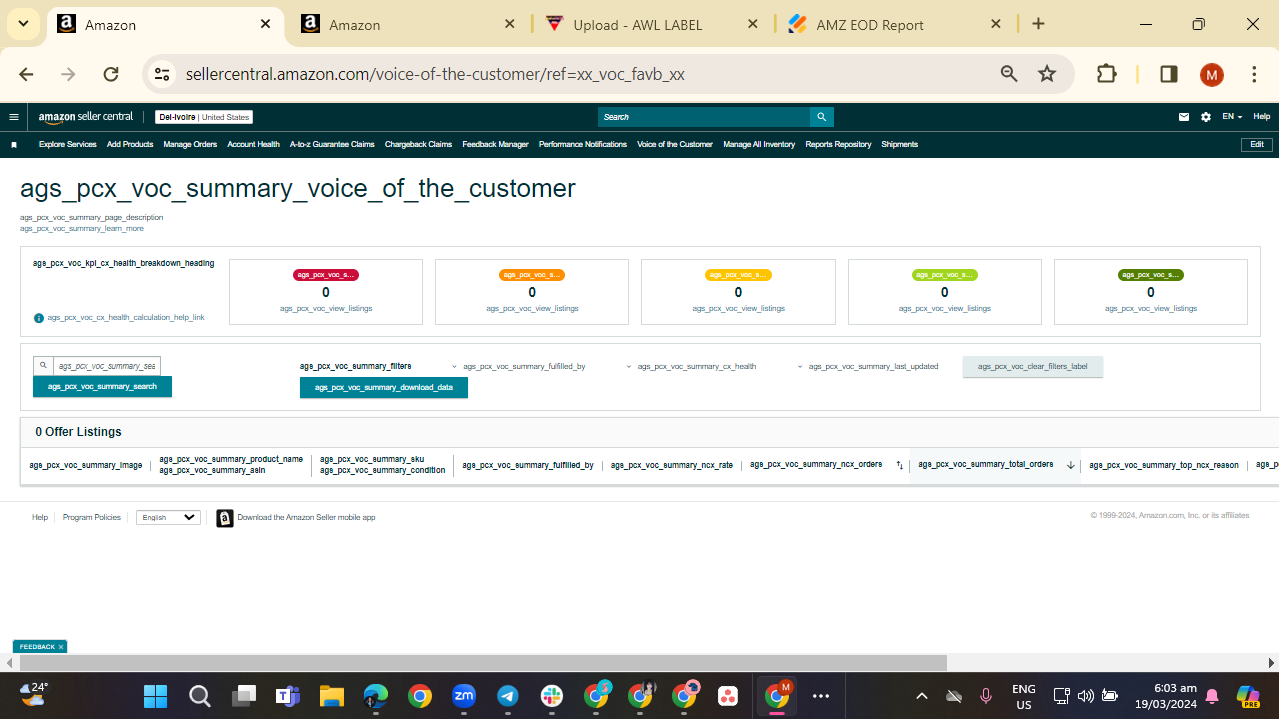Open Zoom from the taskbar
The width and height of the screenshot is (1279, 719).
tap(464, 696)
